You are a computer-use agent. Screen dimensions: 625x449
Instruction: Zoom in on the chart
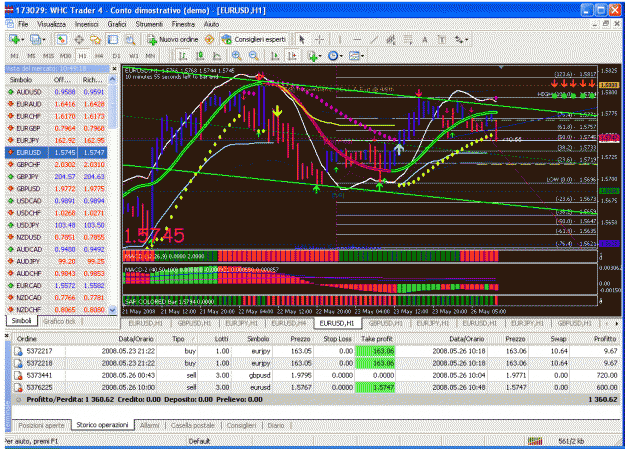tap(237, 55)
